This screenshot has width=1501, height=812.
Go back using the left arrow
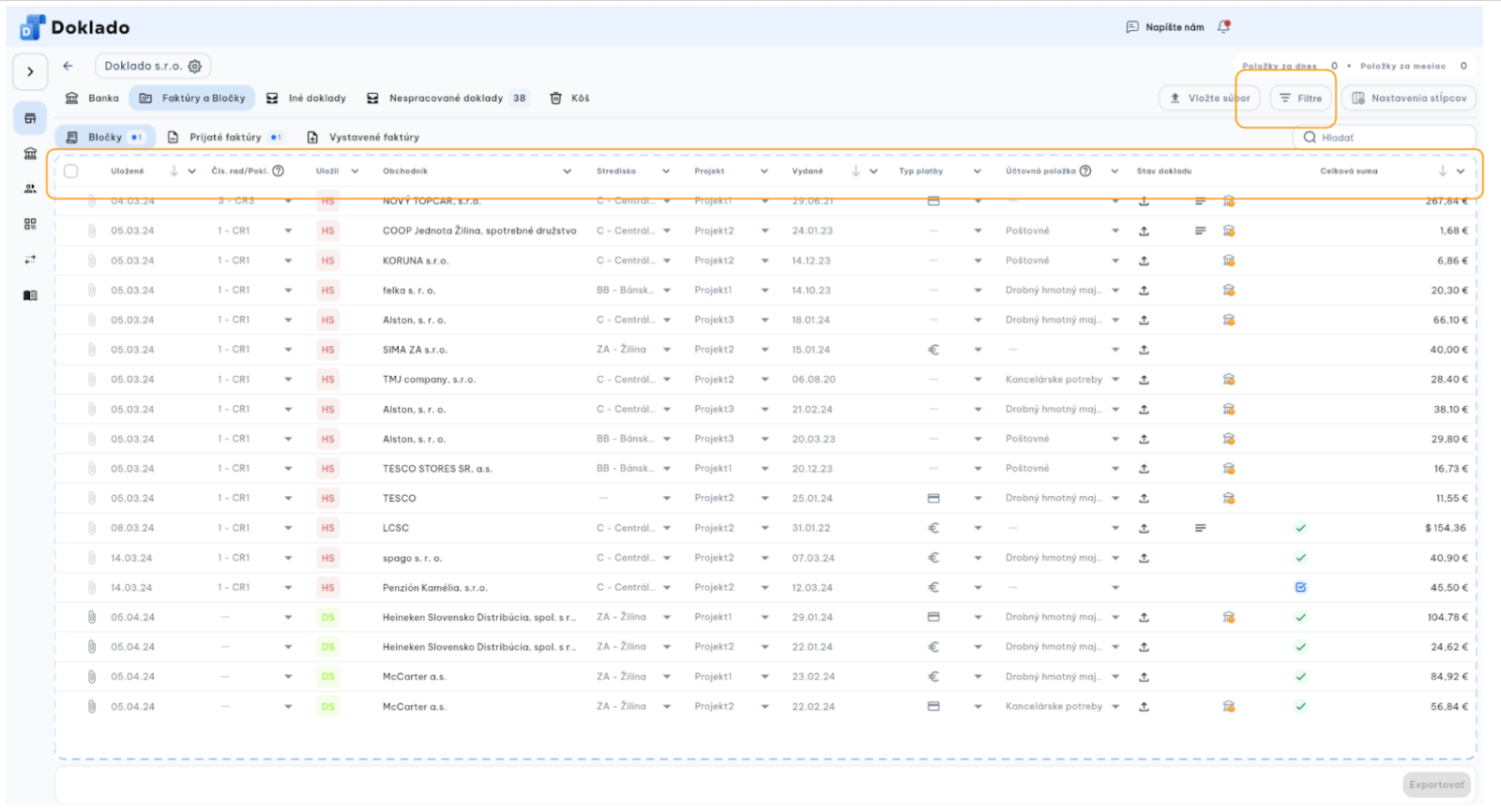68,66
